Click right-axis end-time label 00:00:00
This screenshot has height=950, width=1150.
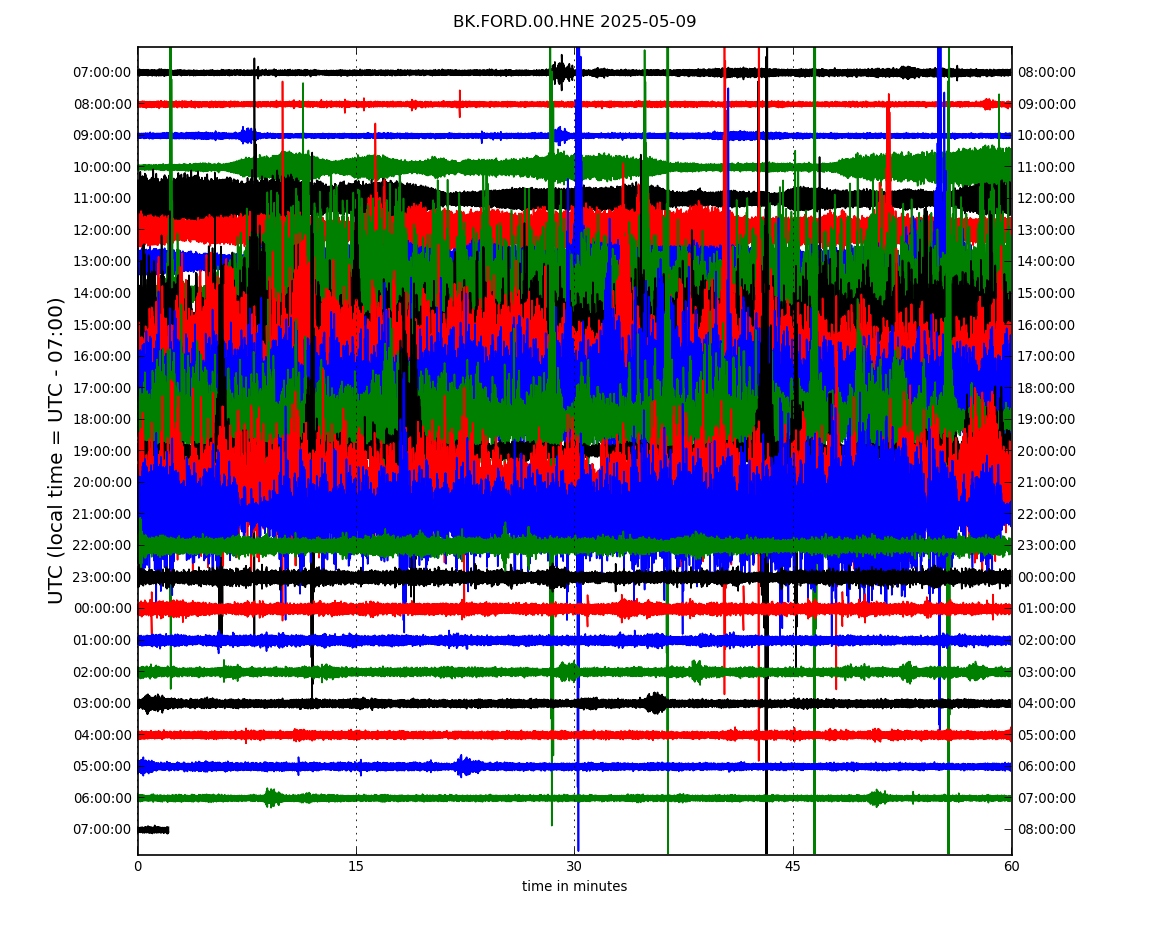pyautogui.click(x=1047, y=577)
